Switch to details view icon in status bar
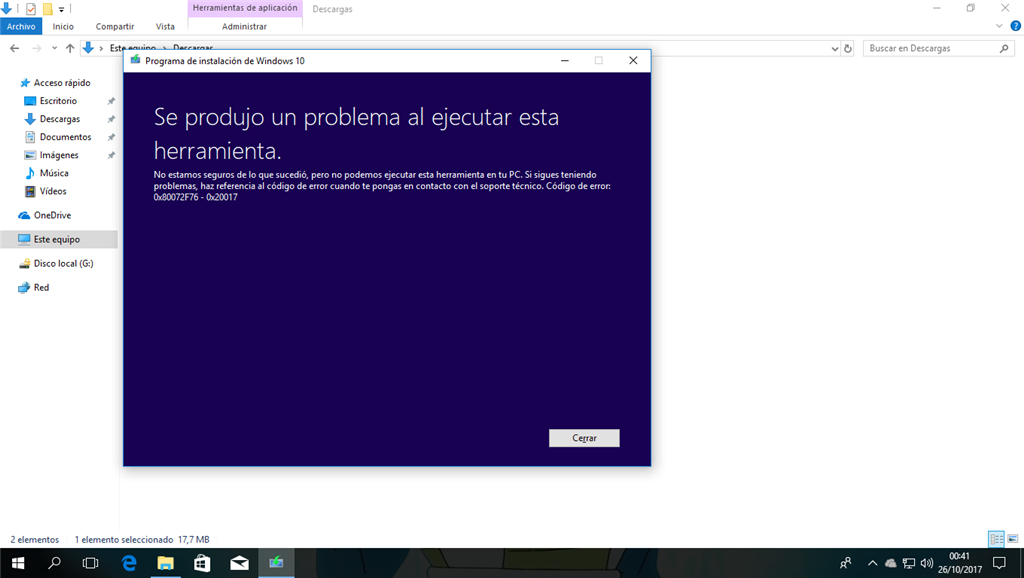The width and height of the screenshot is (1024, 578). pos(996,539)
